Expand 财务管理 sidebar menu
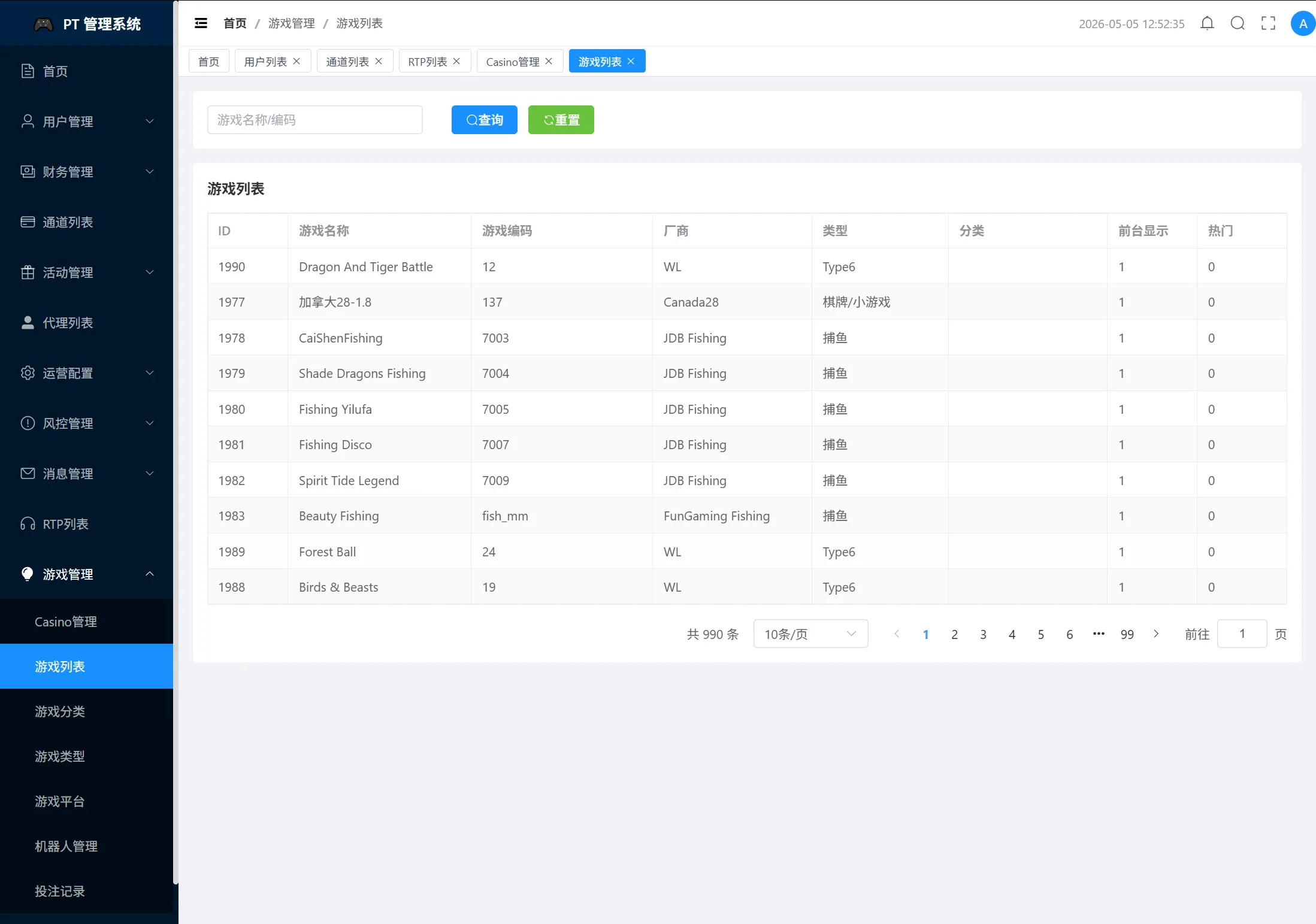The width and height of the screenshot is (1316, 924). pos(86,172)
